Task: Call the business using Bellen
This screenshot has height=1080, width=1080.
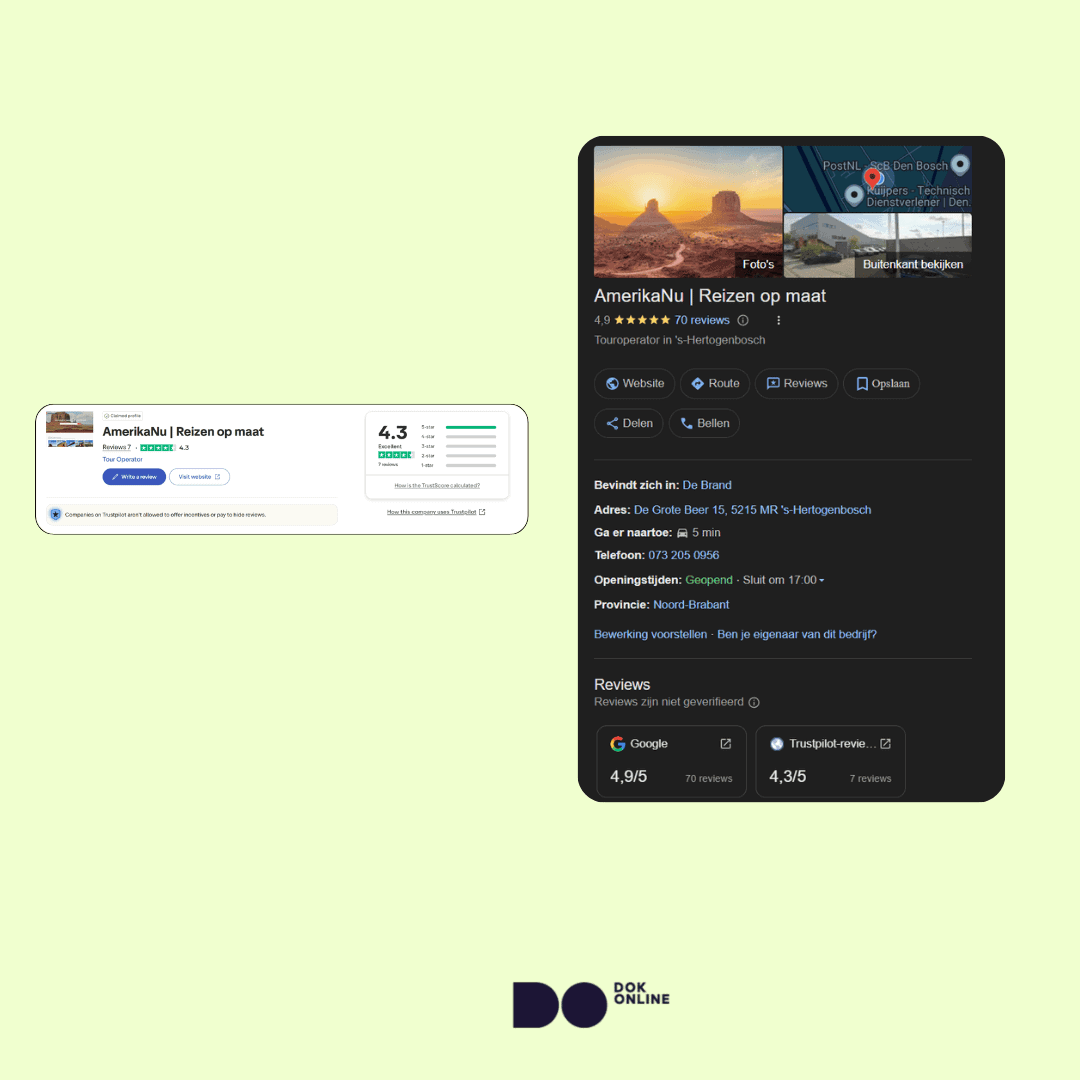Action: tap(704, 423)
